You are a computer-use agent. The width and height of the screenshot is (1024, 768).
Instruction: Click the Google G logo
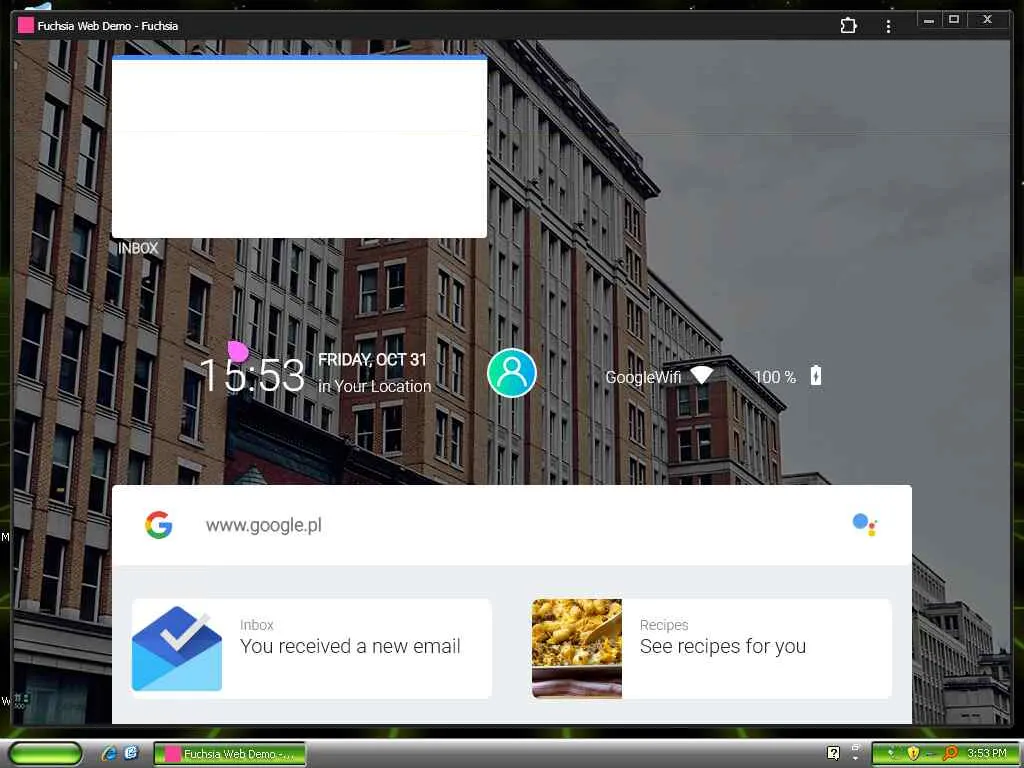pyautogui.click(x=159, y=524)
